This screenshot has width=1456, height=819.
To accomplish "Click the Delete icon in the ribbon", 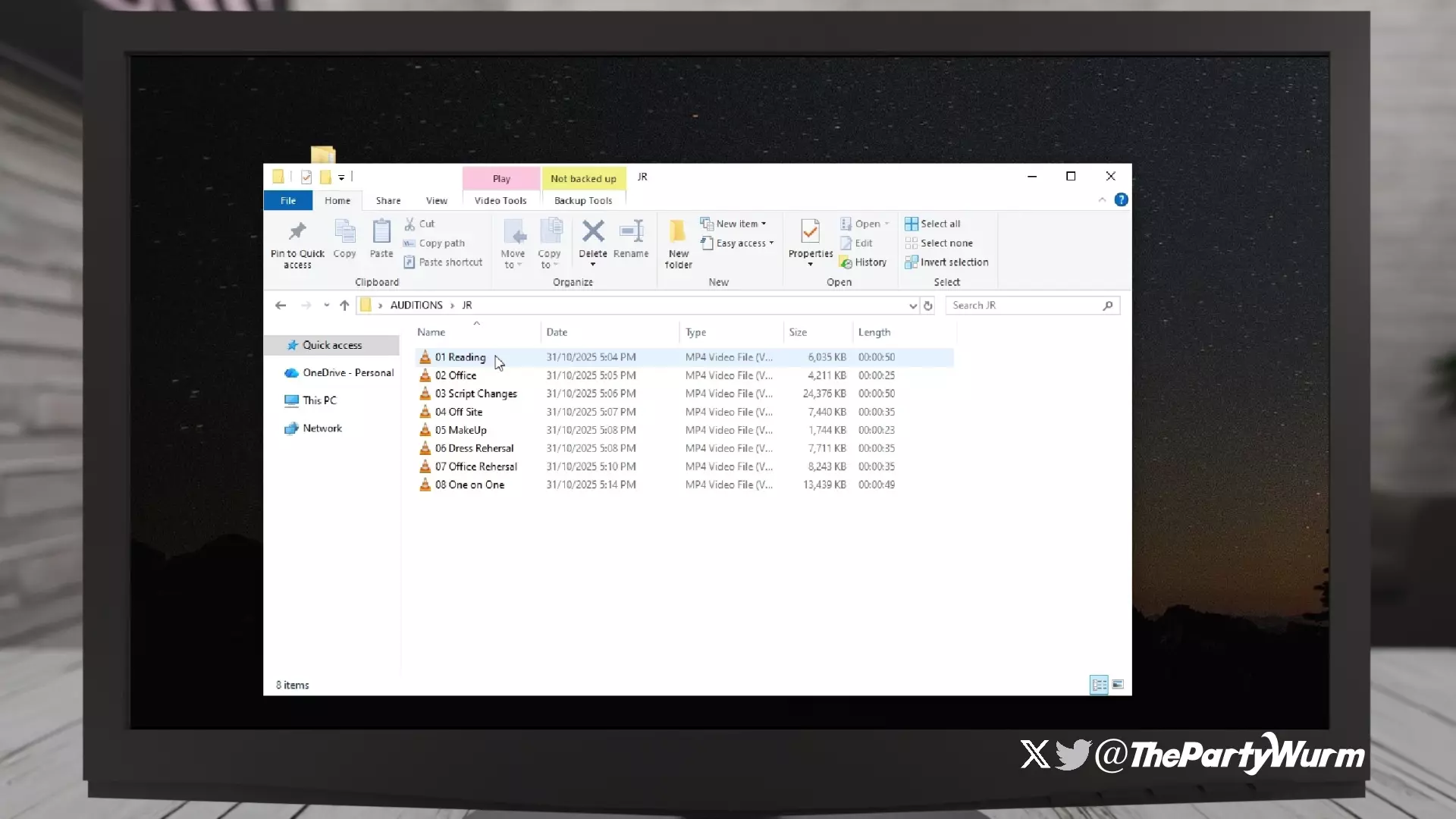I will (593, 232).
